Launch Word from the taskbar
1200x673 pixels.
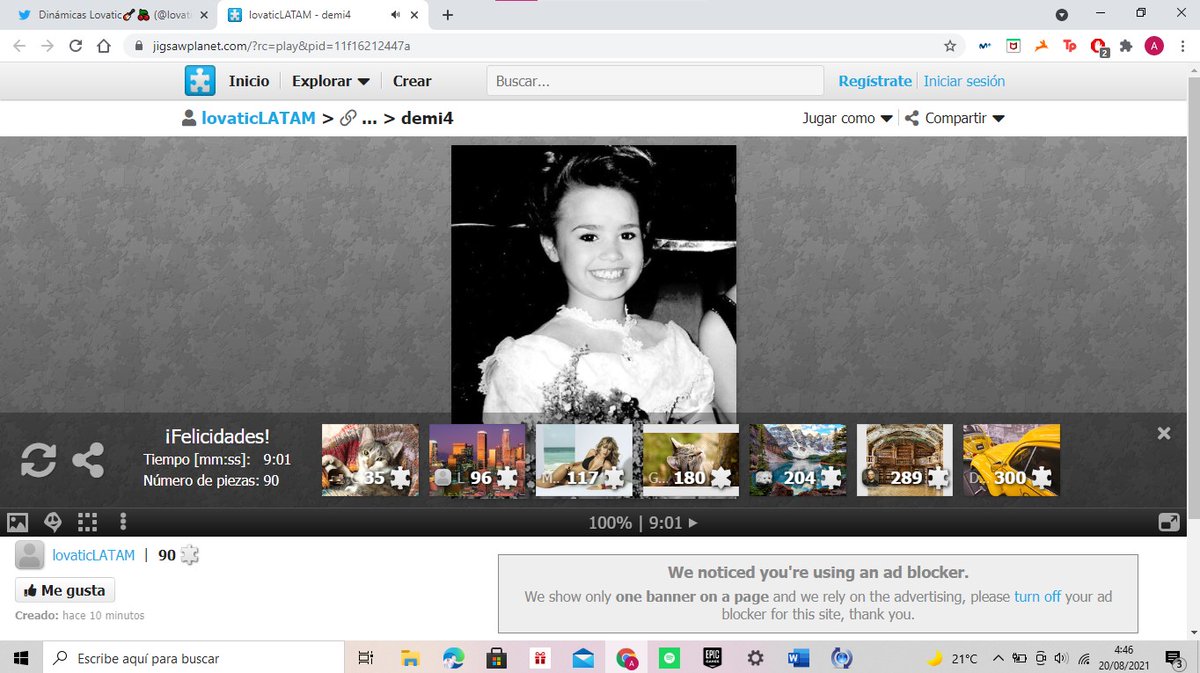tap(798, 658)
